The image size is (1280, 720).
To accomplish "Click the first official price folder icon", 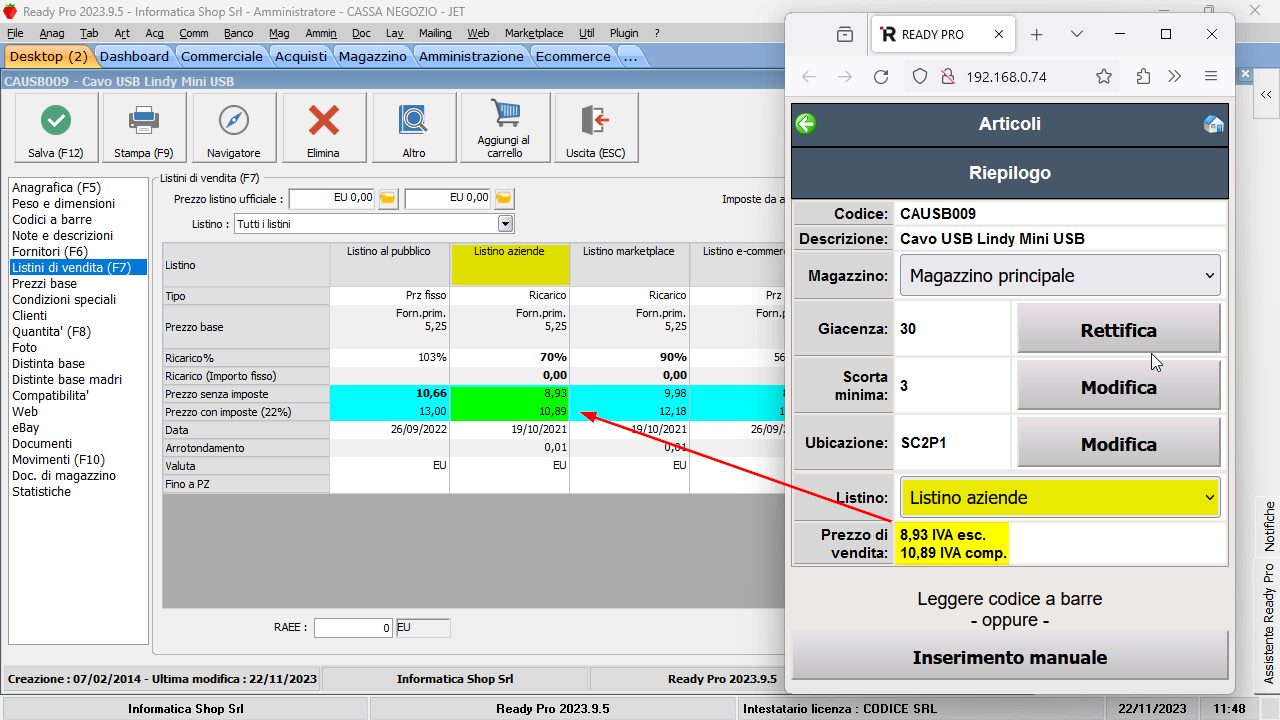I will 388,198.
